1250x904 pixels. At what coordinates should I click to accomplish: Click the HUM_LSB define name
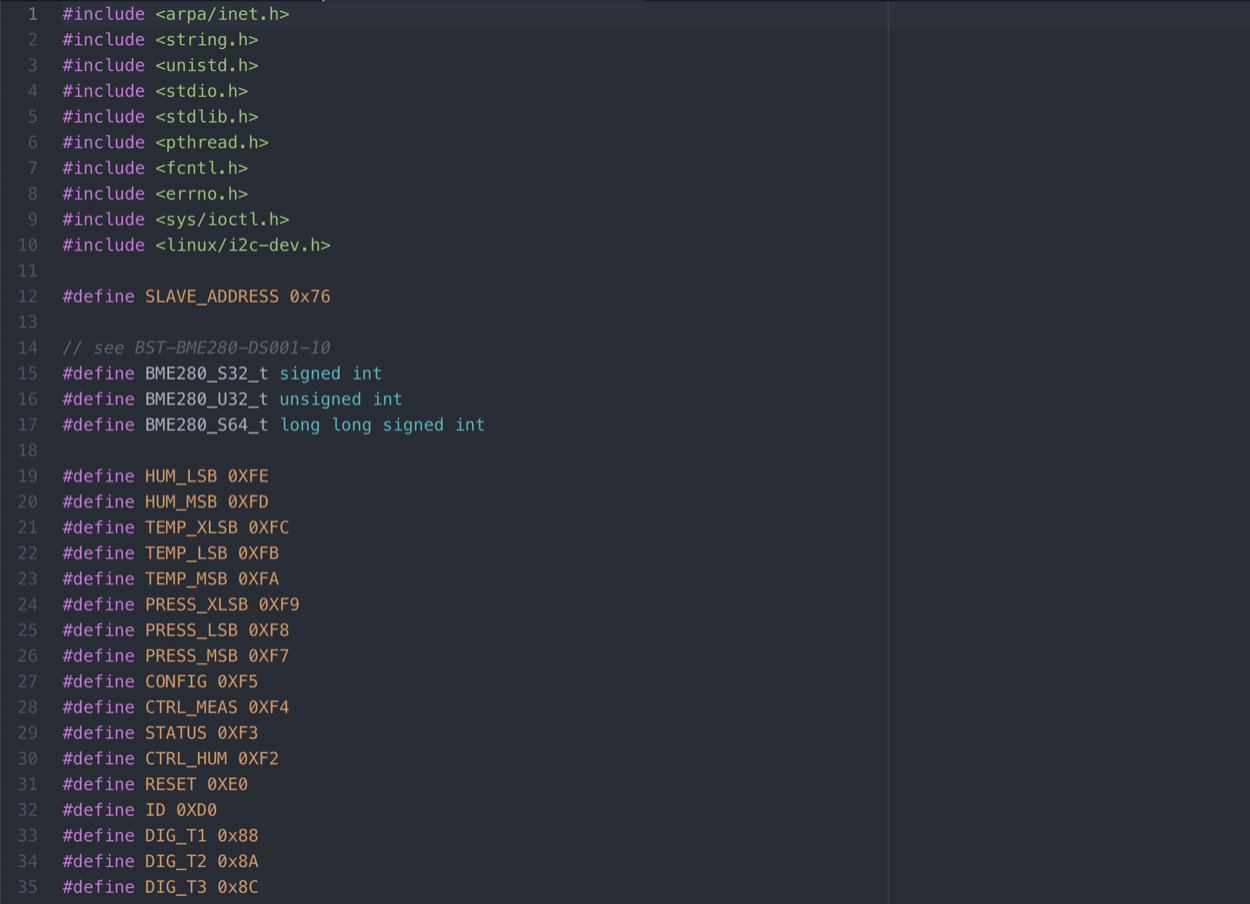click(x=180, y=476)
